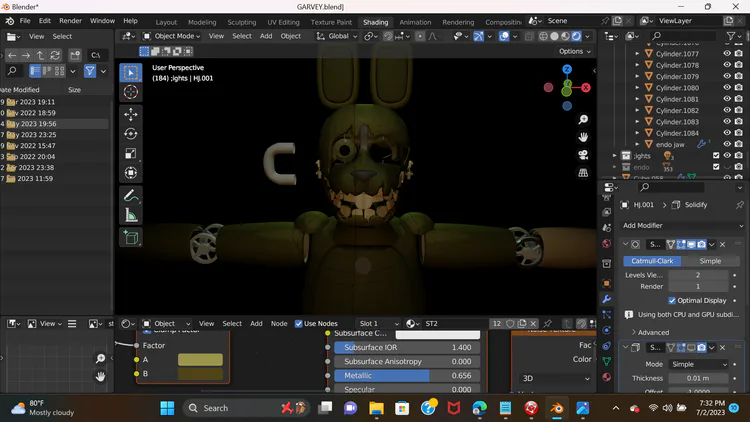Screen dimensions: 750x422
Task: Open File Explorer from the taskbar
Action: pyautogui.click(x=376, y=408)
